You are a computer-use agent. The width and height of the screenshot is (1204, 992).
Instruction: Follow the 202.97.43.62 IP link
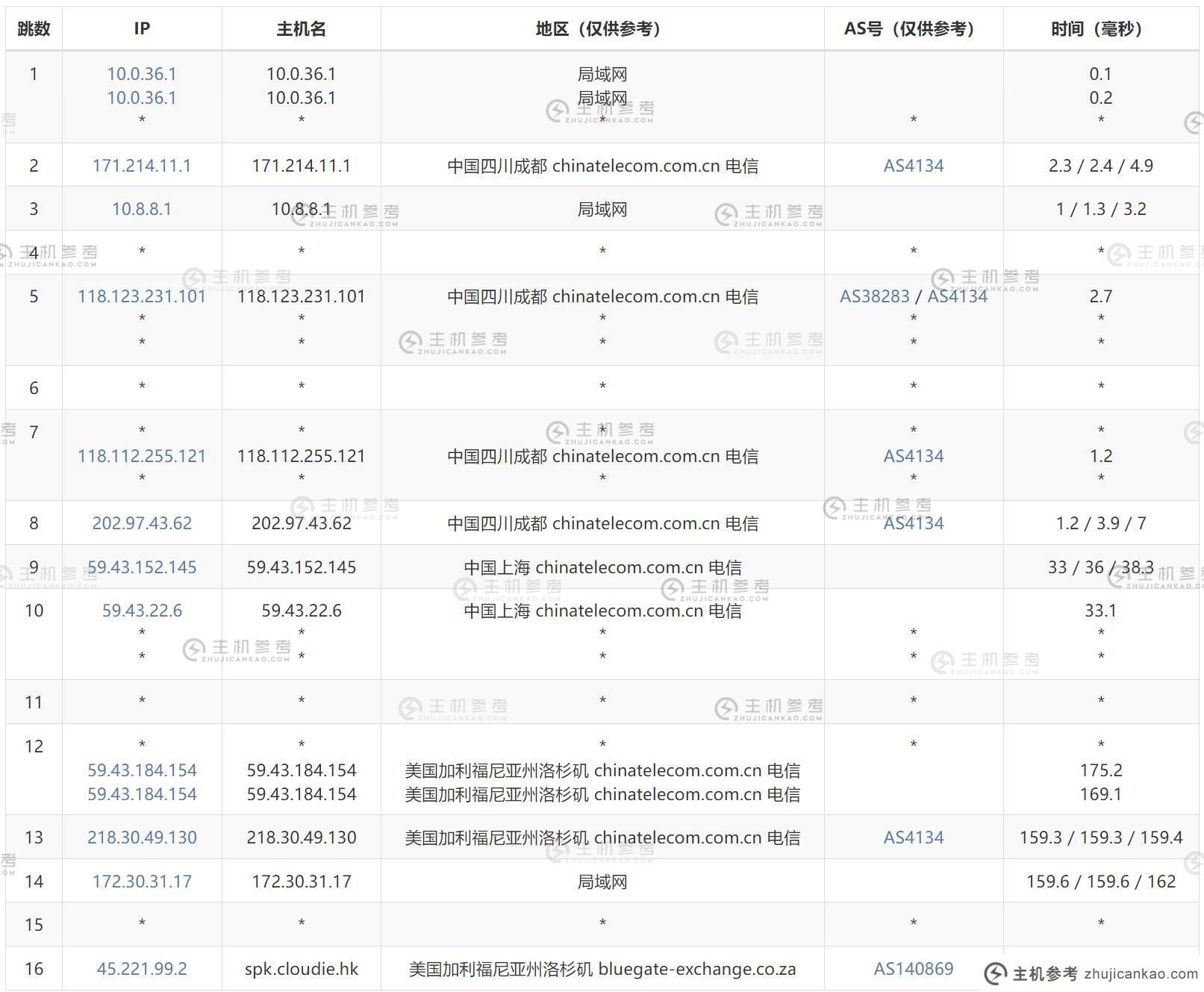pyautogui.click(x=142, y=523)
